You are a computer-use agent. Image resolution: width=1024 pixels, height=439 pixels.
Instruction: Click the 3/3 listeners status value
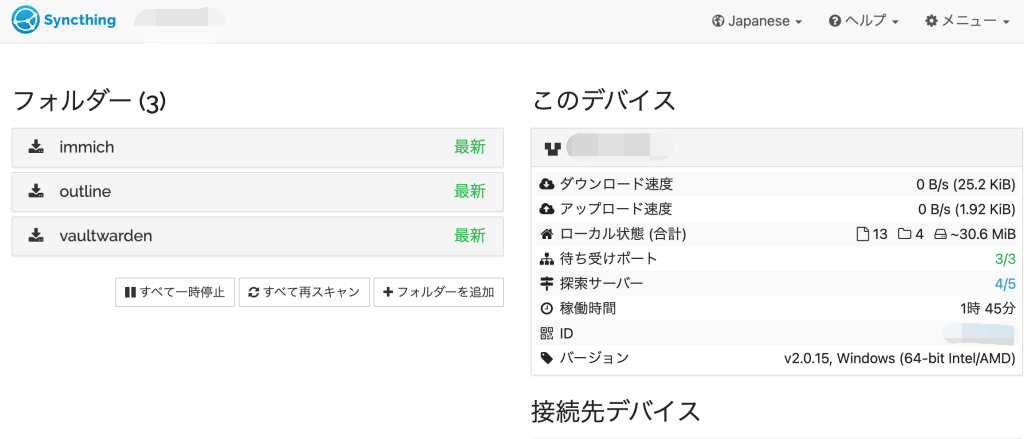coord(1005,259)
